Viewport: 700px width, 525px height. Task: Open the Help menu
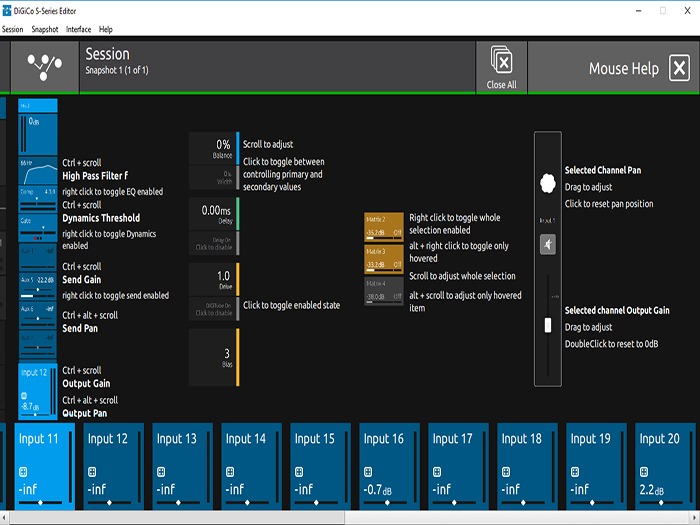(x=106, y=30)
